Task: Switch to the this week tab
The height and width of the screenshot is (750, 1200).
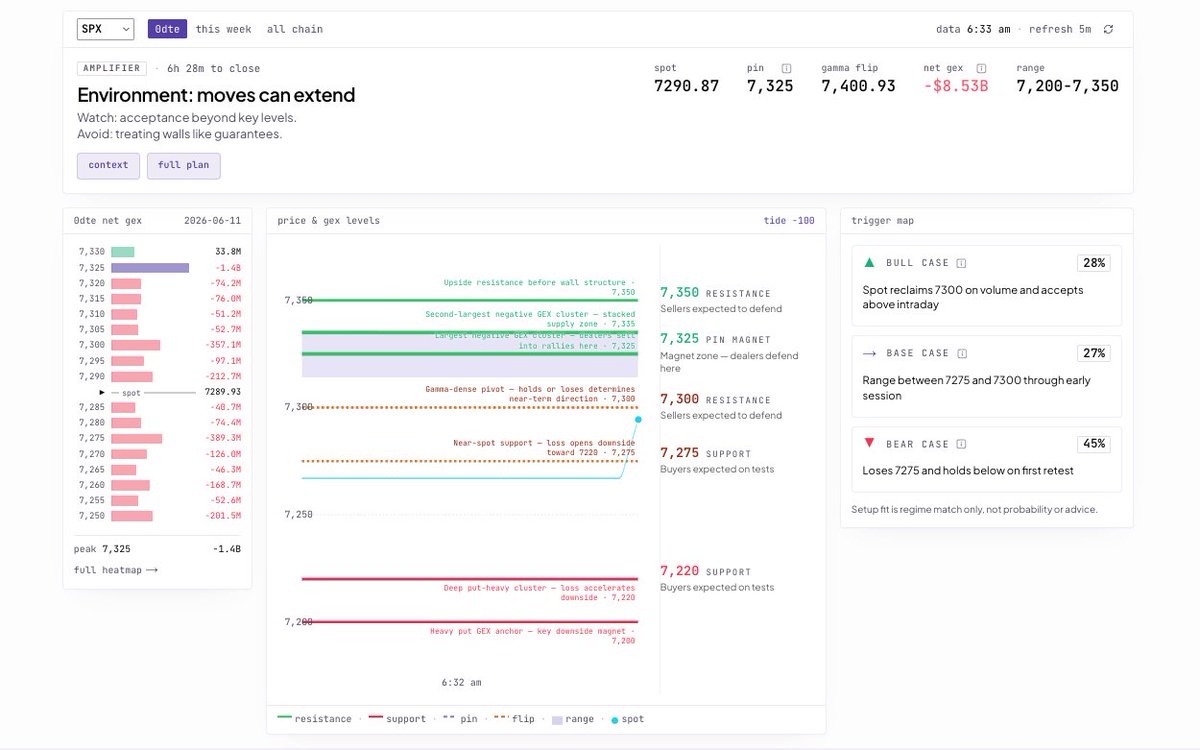Action: (223, 29)
